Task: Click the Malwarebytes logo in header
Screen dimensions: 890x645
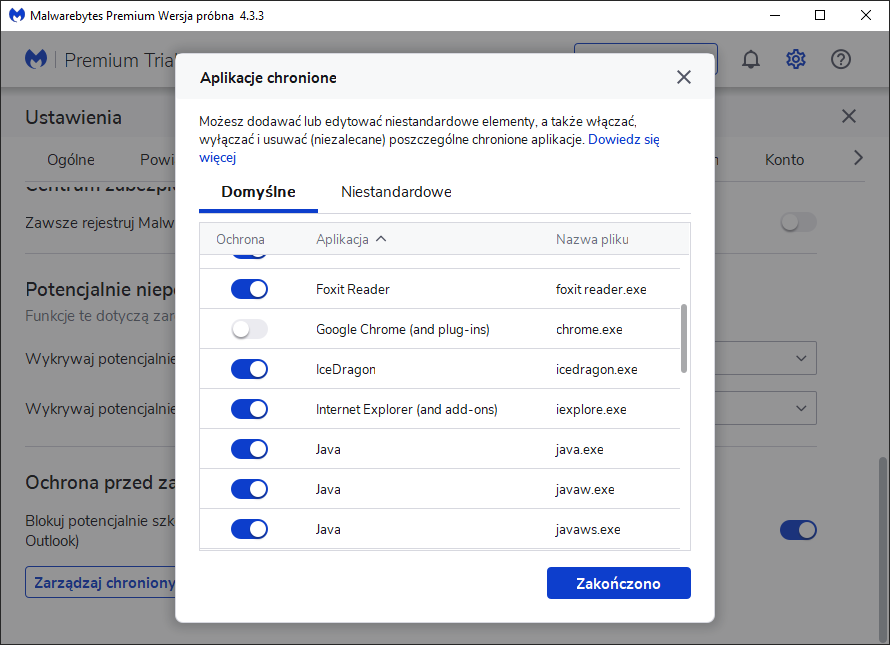Action: (36, 59)
